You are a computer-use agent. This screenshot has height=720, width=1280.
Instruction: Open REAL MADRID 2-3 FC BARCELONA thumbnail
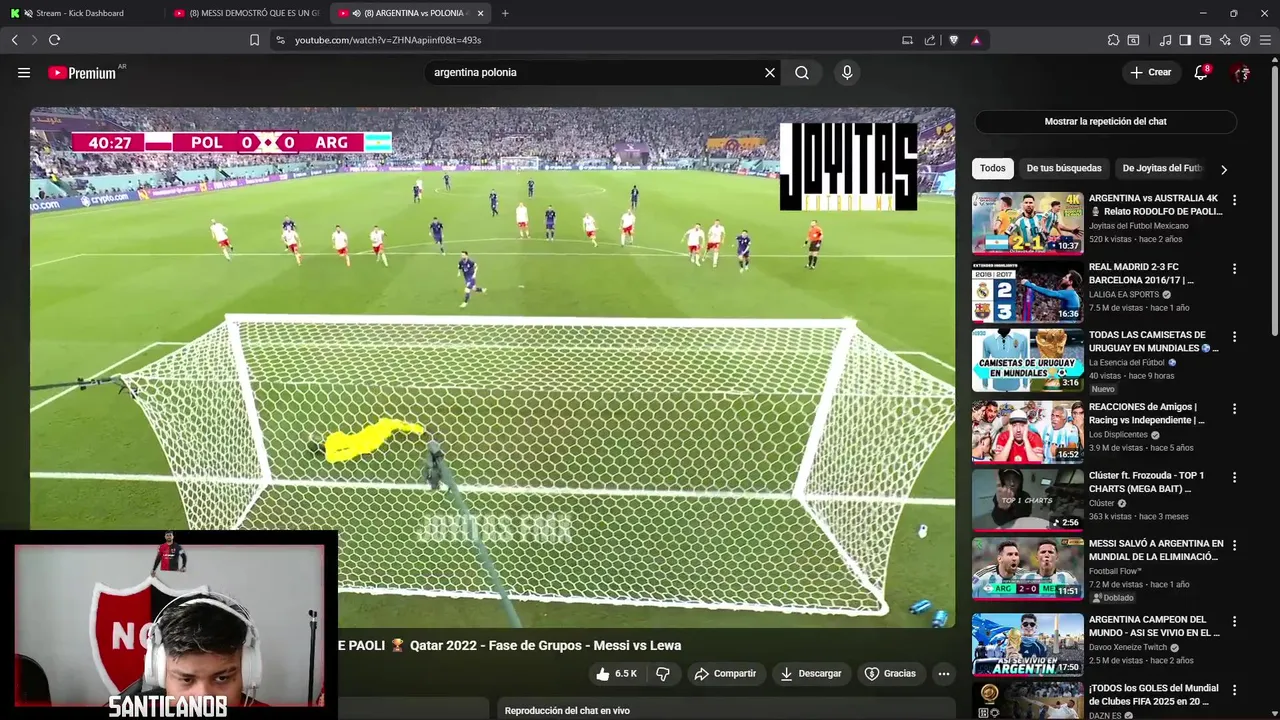[x=1027, y=292]
